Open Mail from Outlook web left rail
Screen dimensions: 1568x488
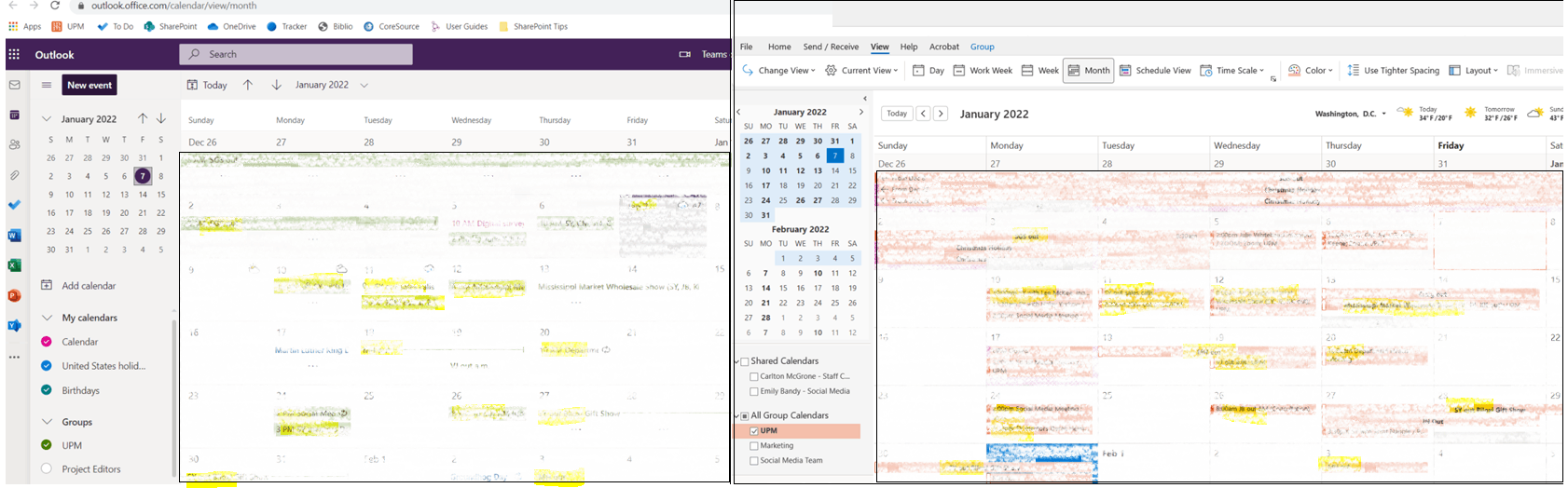(14, 85)
